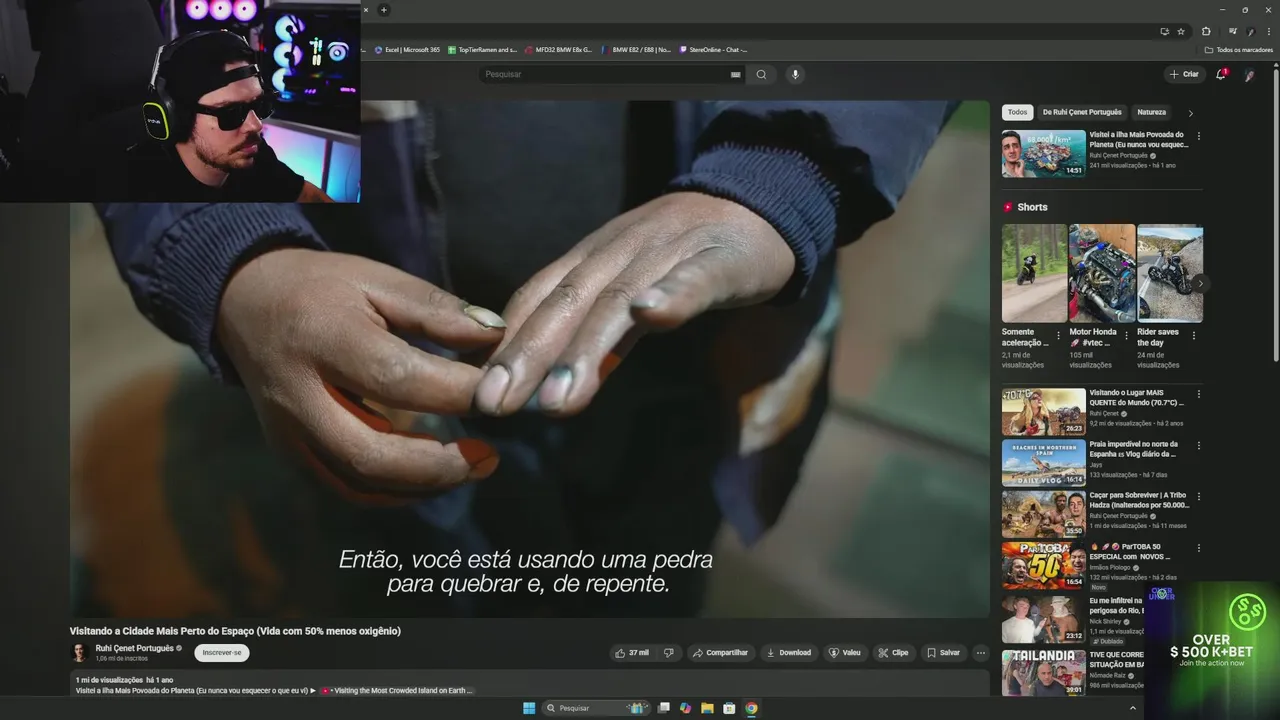This screenshot has height=720, width=1280.
Task: Bookmark this page with the star icon
Action: coord(1181,31)
